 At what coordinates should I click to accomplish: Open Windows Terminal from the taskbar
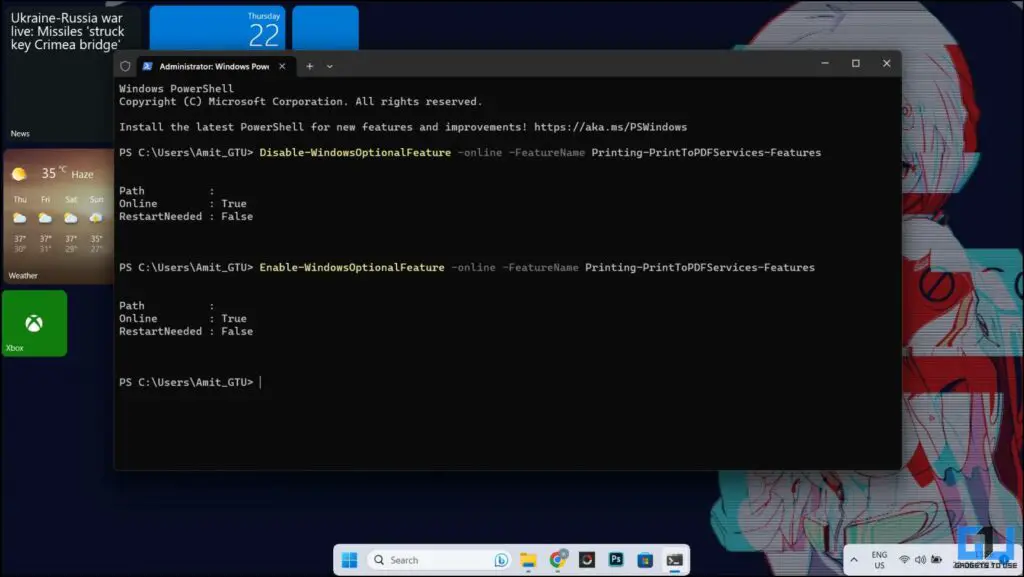point(676,559)
